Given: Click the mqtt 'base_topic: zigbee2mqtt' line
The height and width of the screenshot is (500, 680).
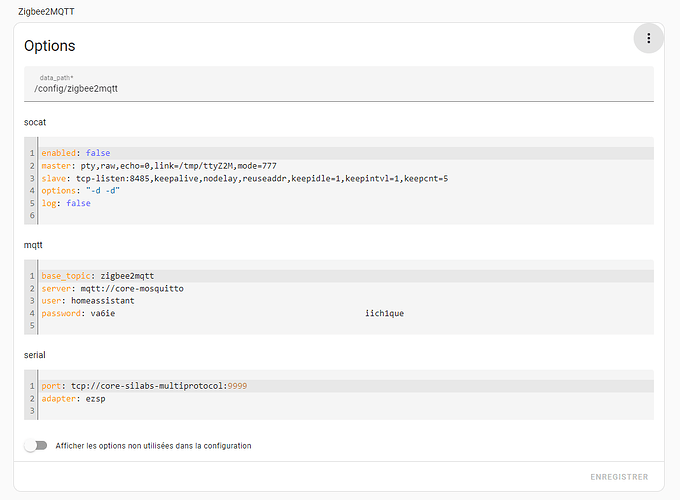Looking at the screenshot, I should 347,276.
